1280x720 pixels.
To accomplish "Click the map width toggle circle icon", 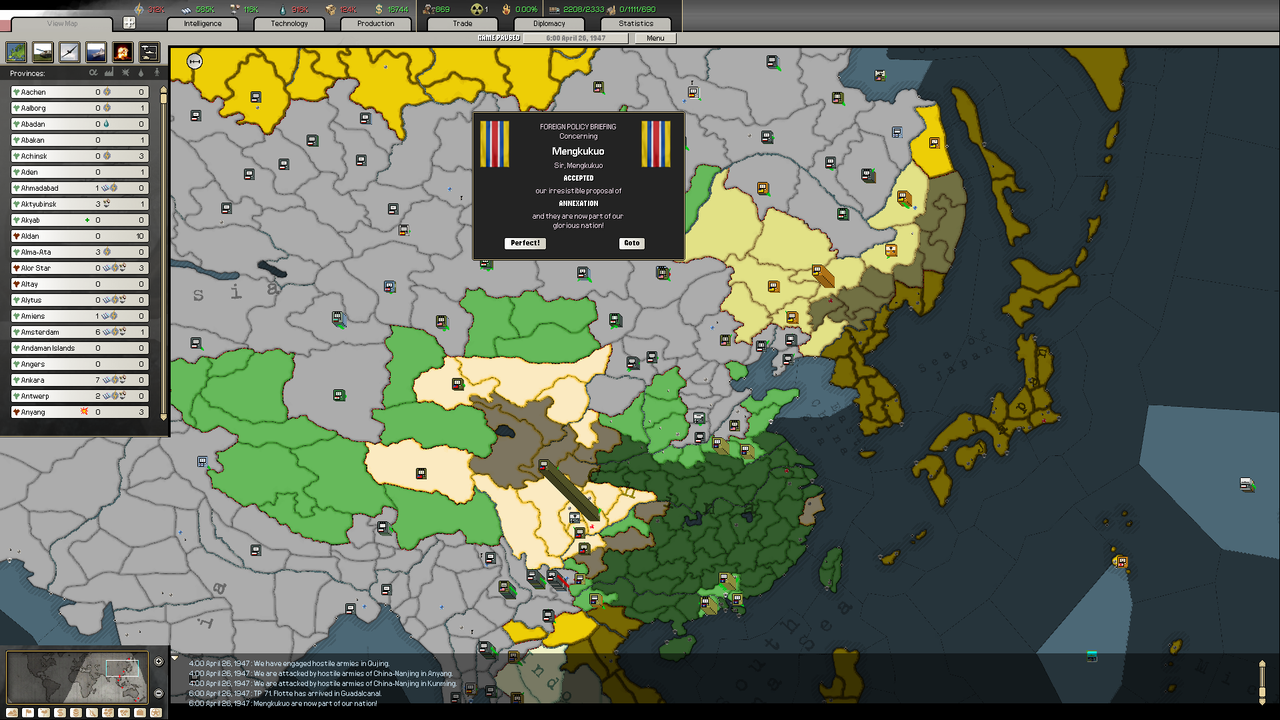I will coord(194,62).
